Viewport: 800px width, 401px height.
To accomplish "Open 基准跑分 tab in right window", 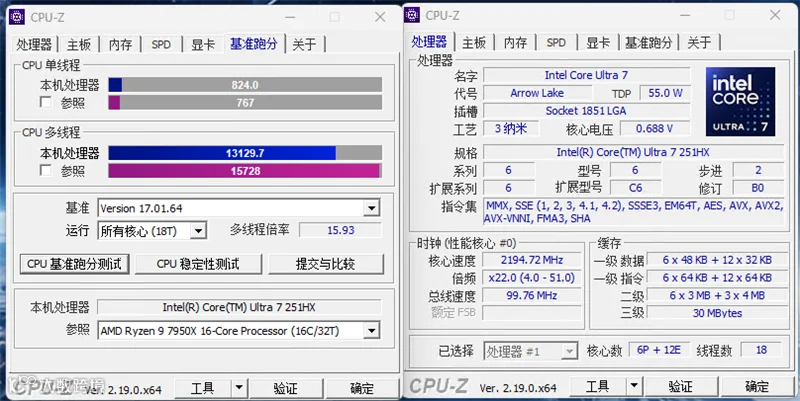I will tap(648, 42).
